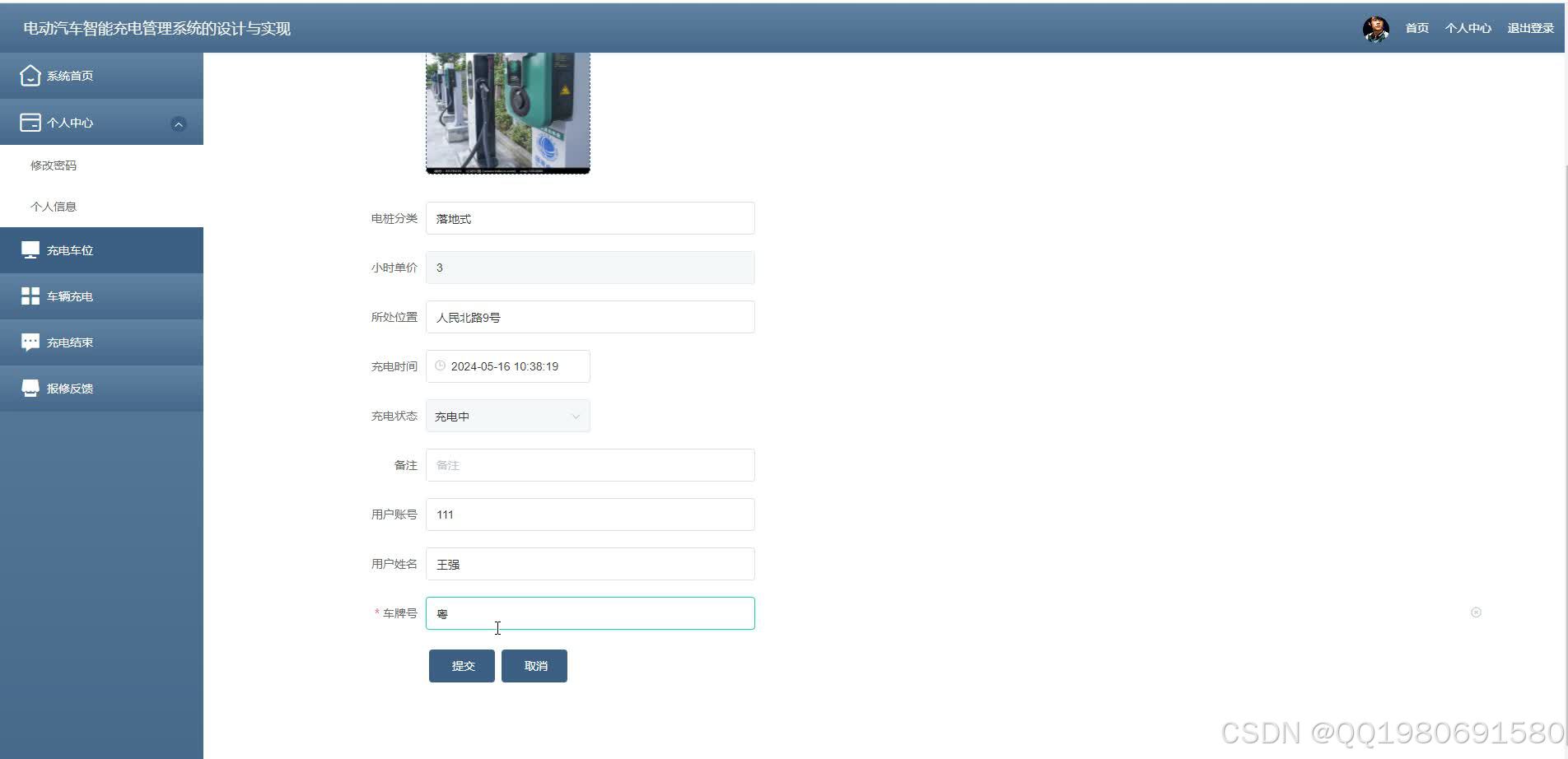1568x759 pixels.
Task: Click the home icon beside 系统首页
Action: 30,76
